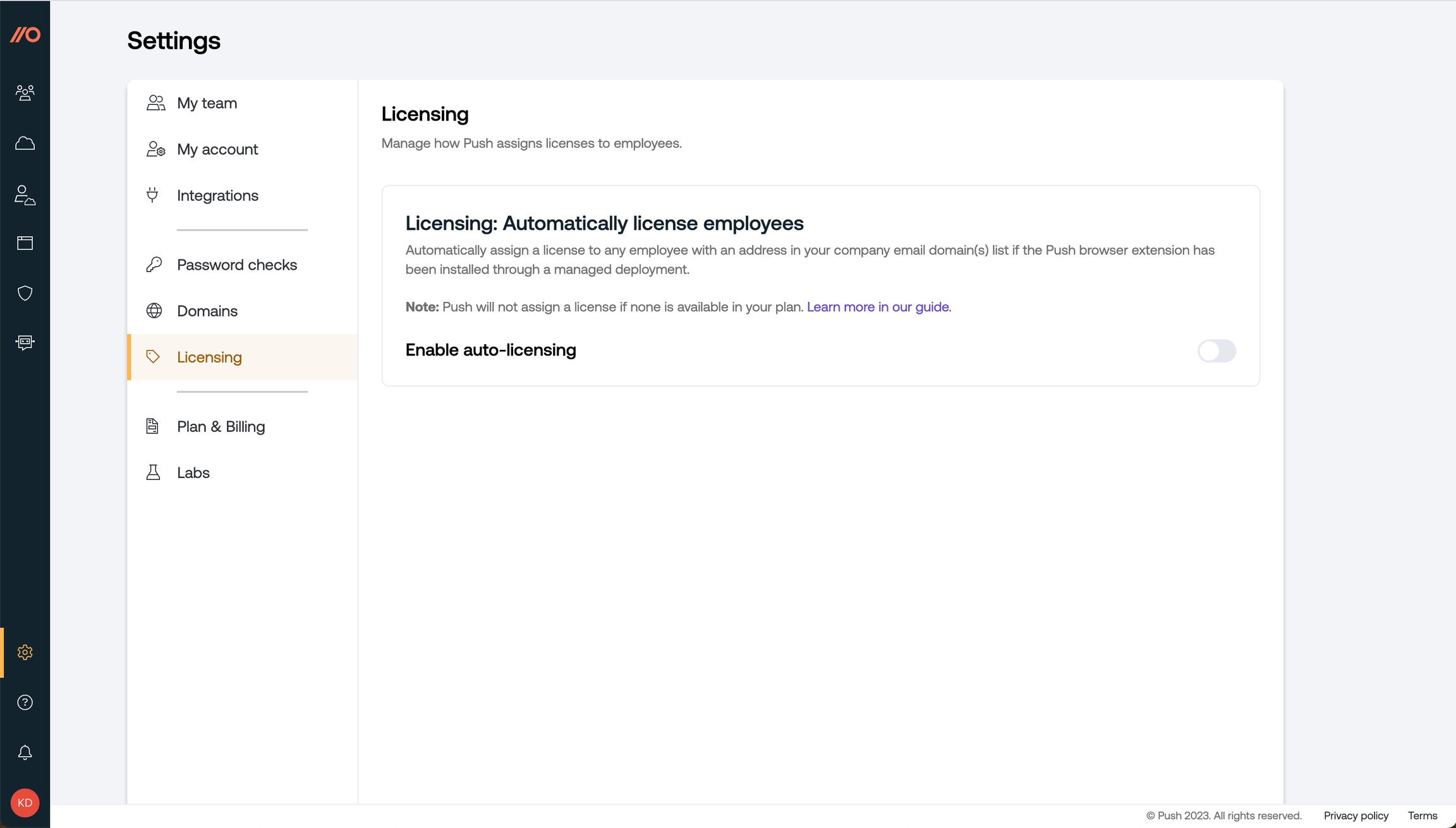Image resolution: width=1456 pixels, height=828 pixels.
Task: Open the My account settings section
Action: (x=217, y=149)
